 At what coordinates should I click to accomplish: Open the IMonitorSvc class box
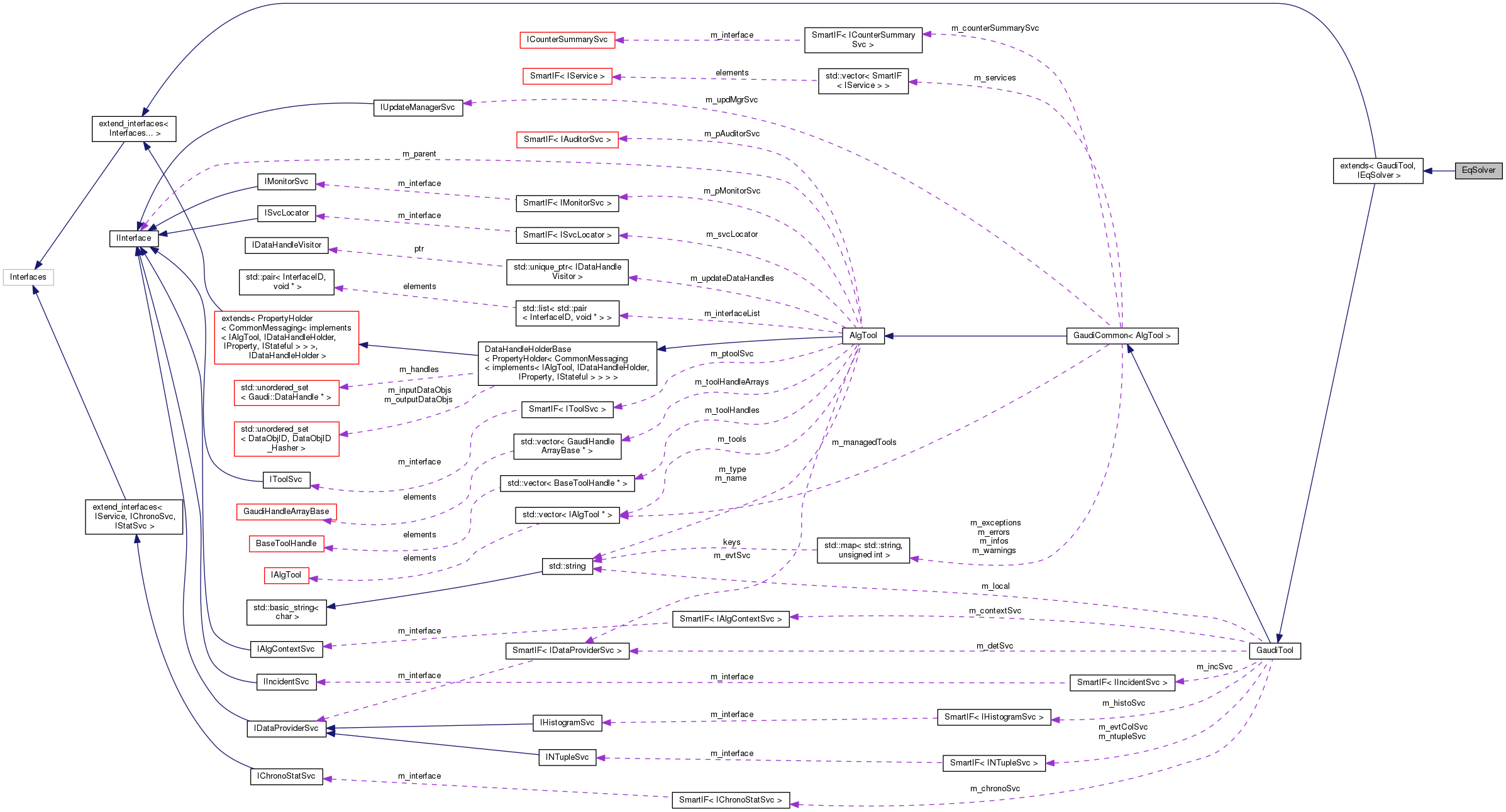click(x=286, y=182)
